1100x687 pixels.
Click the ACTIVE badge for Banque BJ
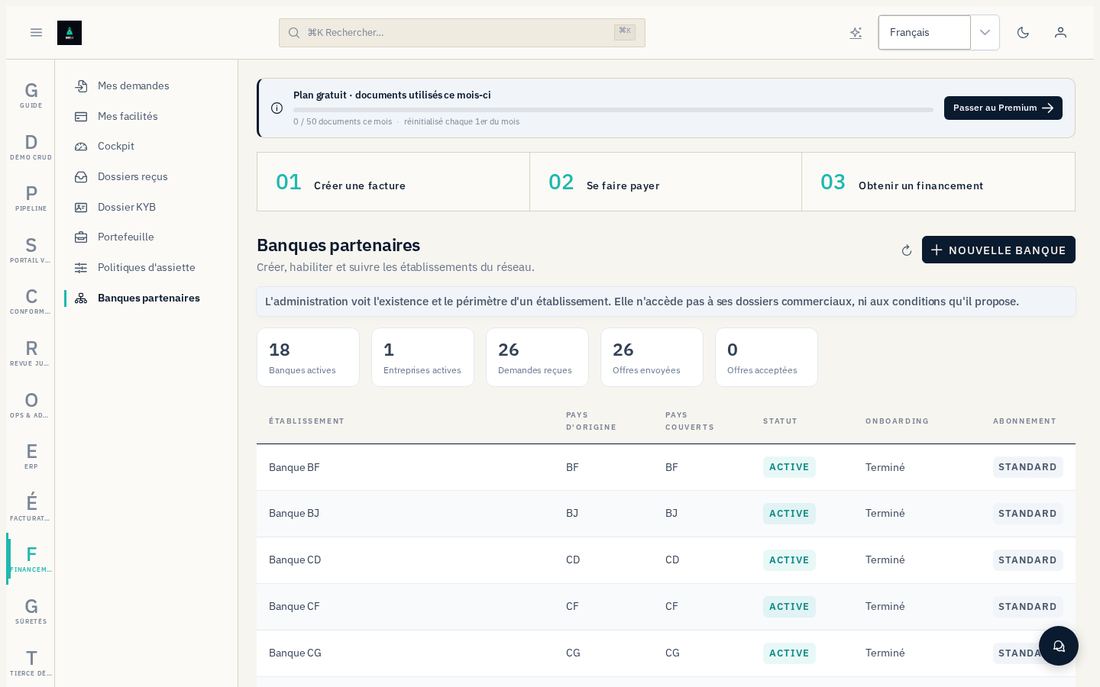point(789,514)
